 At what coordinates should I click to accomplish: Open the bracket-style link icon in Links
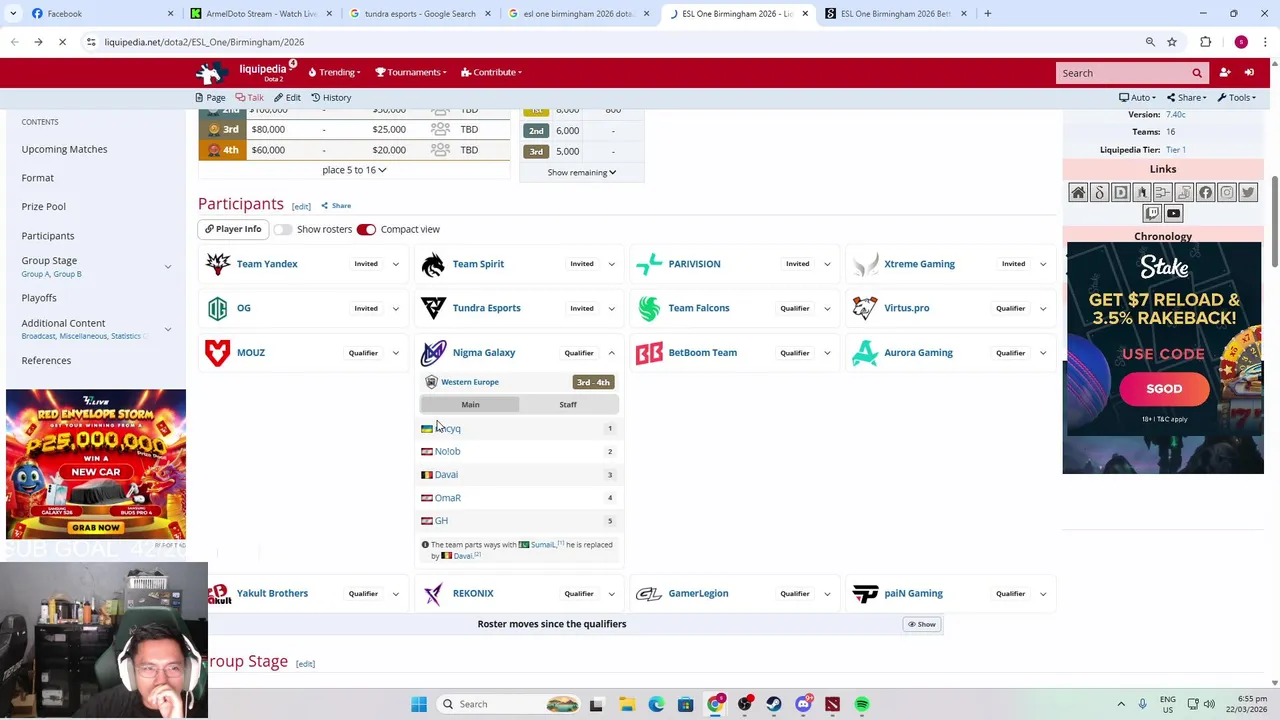(1163, 193)
